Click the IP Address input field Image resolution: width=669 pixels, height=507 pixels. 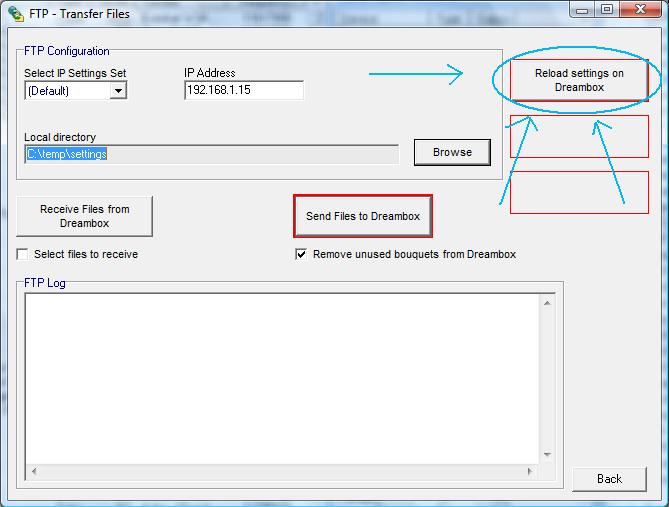244,90
